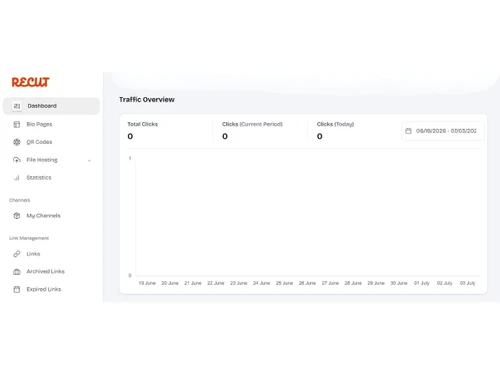Click the Expired Links calendar icon
The height and width of the screenshot is (375, 500).
click(x=17, y=289)
